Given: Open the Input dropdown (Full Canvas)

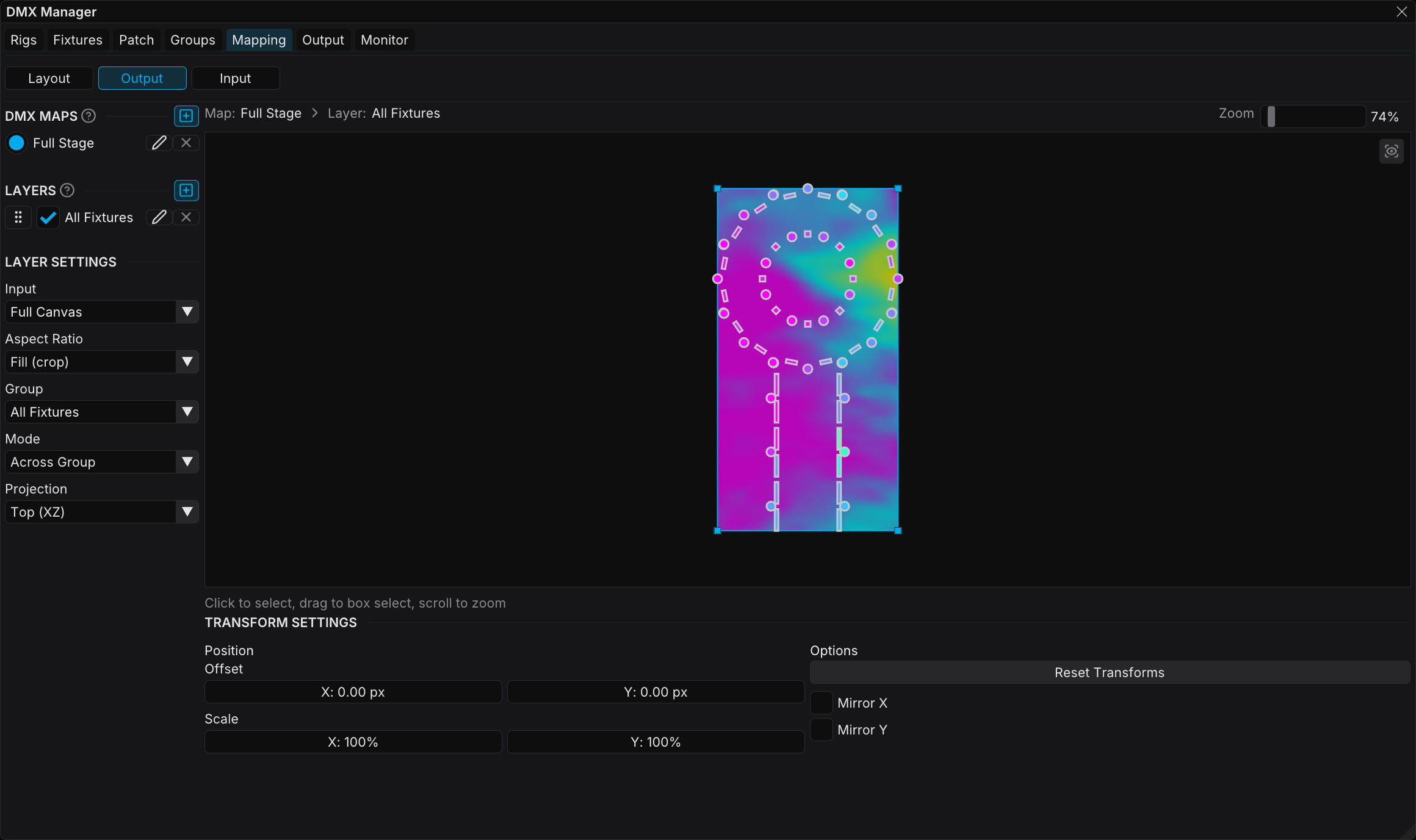Looking at the screenshot, I should click(x=102, y=312).
